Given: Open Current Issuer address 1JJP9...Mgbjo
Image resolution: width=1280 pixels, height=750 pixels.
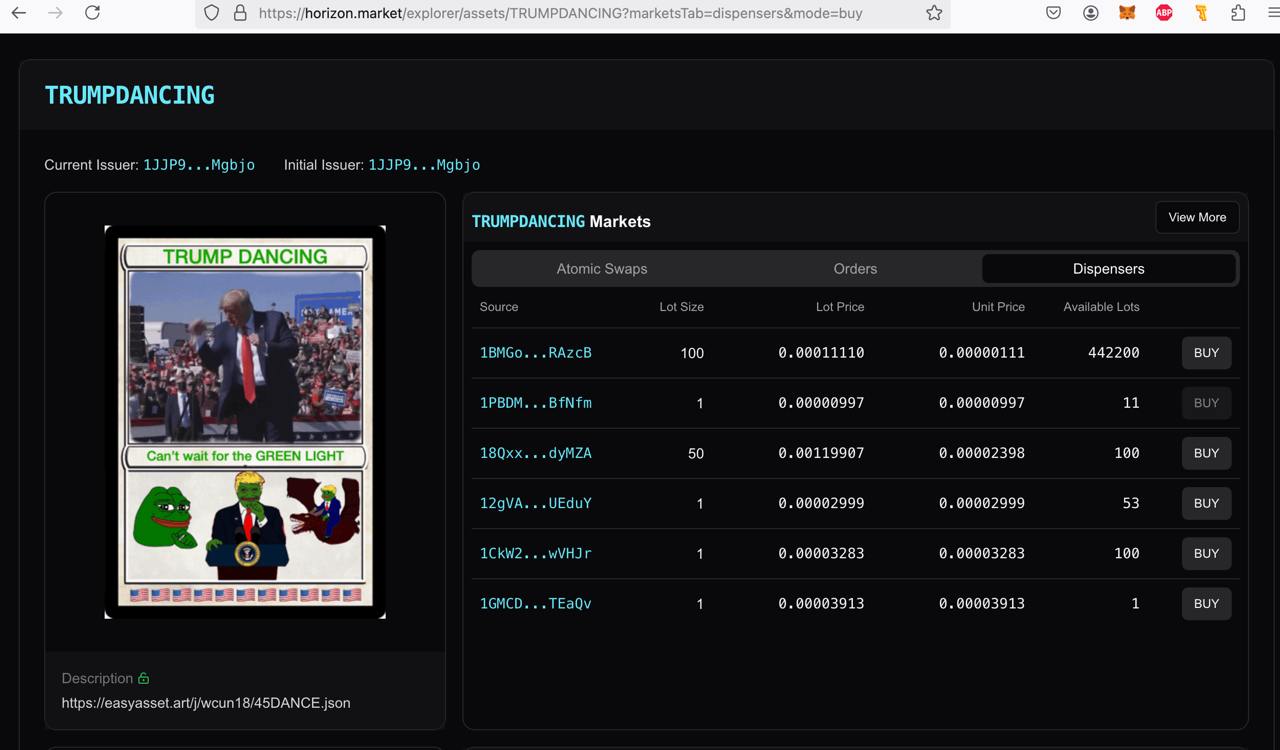Looking at the screenshot, I should point(199,165).
